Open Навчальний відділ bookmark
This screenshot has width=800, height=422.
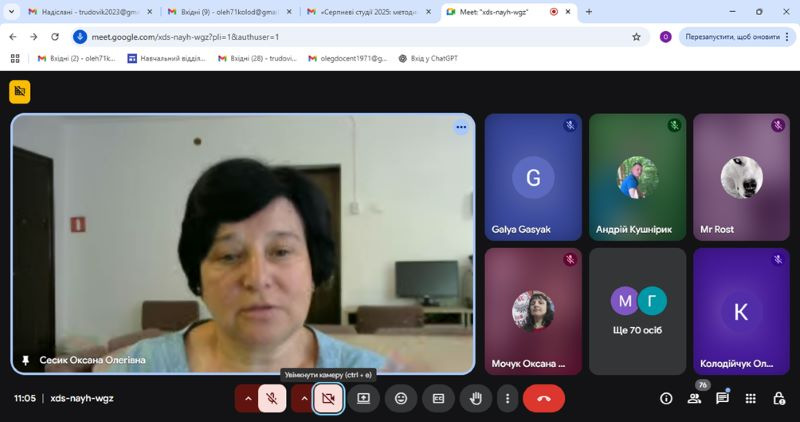pyautogui.click(x=166, y=59)
